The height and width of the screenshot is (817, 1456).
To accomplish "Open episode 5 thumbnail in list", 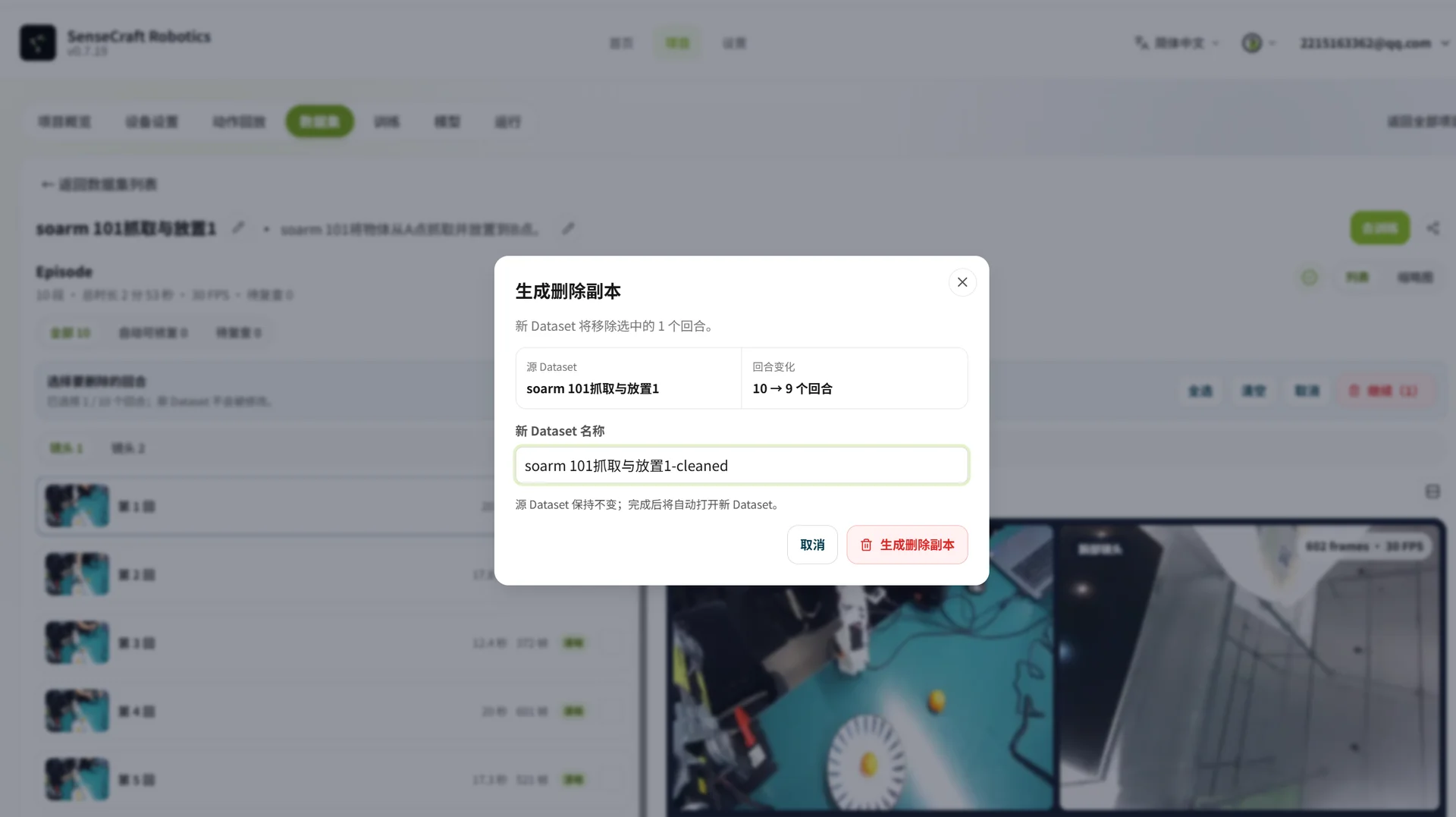I will (77, 779).
